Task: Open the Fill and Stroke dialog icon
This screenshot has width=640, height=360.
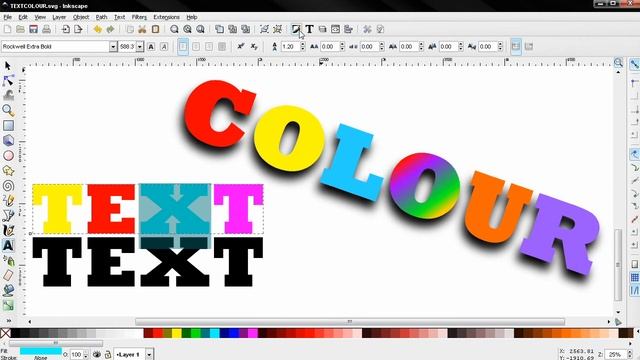Action: point(296,29)
